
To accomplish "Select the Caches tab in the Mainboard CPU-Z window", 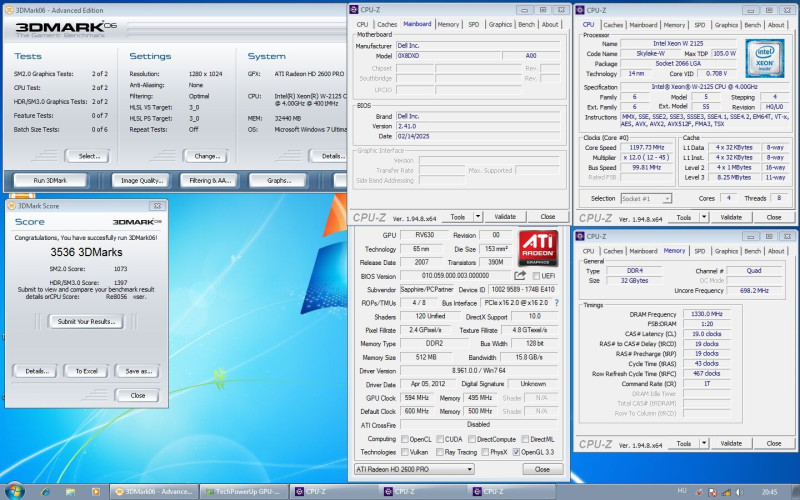I will tap(387, 24).
